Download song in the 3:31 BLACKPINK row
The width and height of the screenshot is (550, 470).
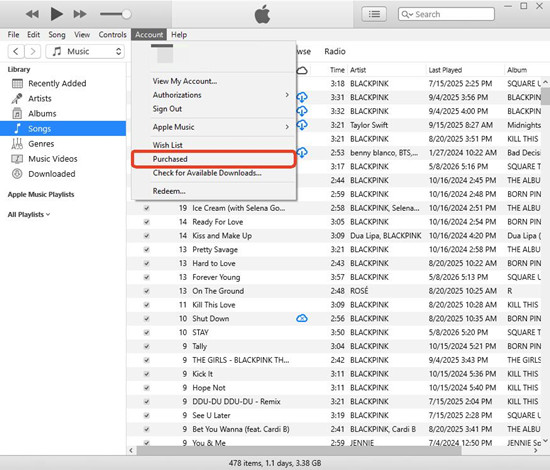tap(302, 97)
